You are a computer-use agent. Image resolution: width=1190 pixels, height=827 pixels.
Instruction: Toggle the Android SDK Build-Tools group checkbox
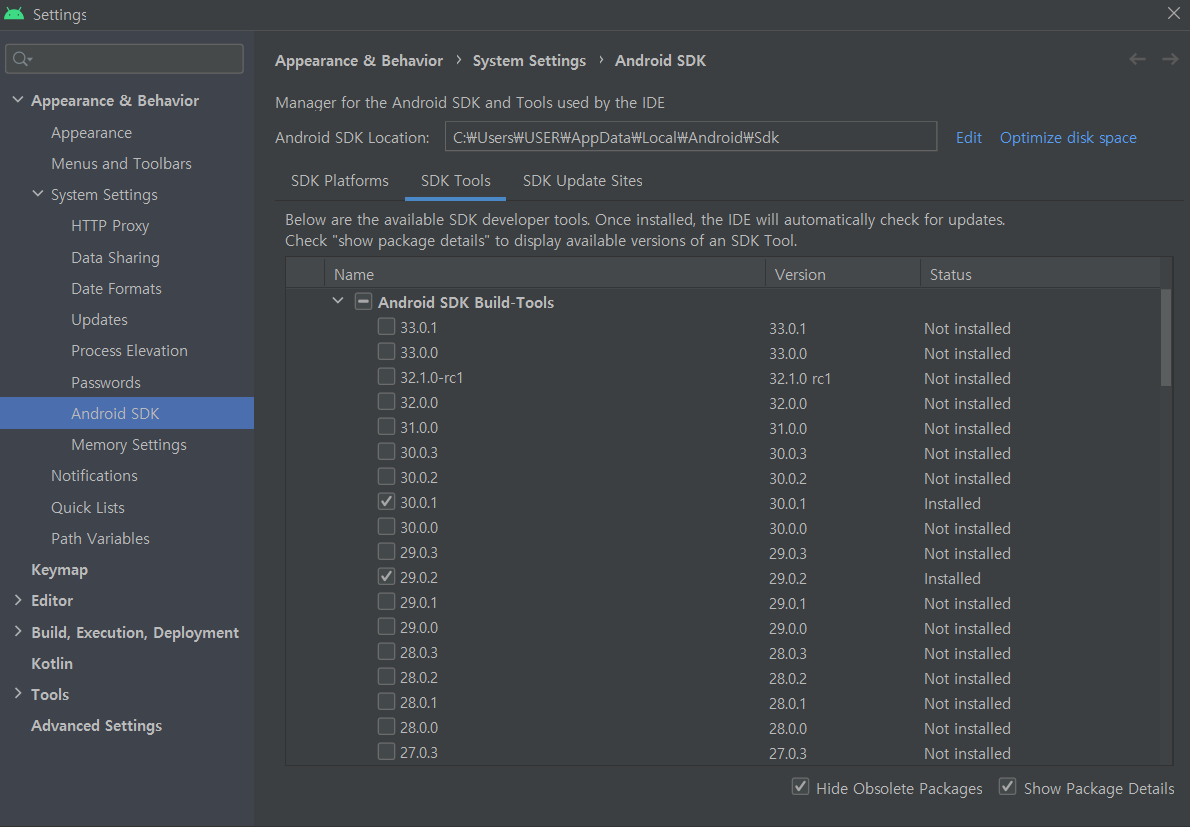pos(364,302)
